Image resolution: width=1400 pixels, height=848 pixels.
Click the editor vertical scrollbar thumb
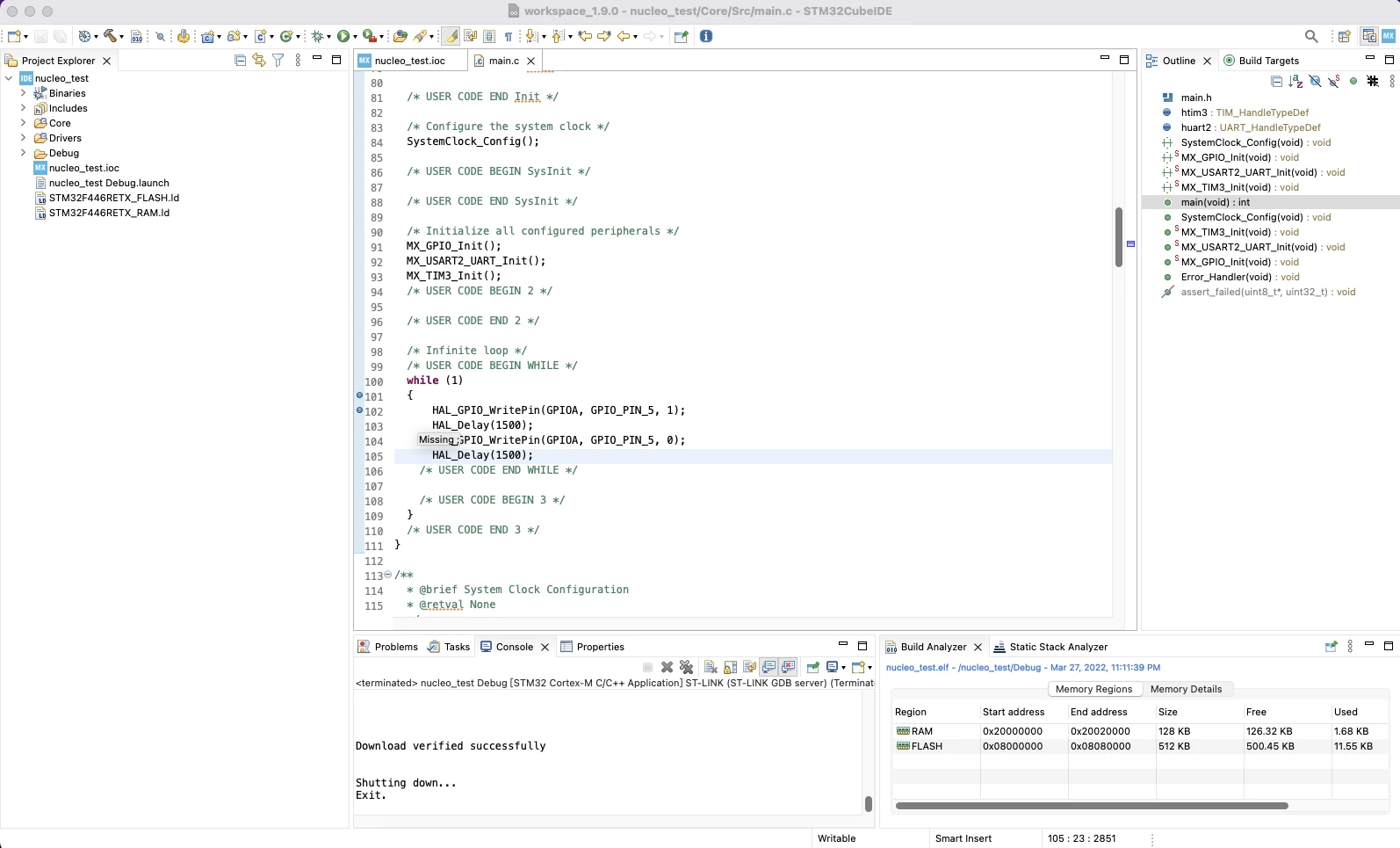(x=1119, y=237)
